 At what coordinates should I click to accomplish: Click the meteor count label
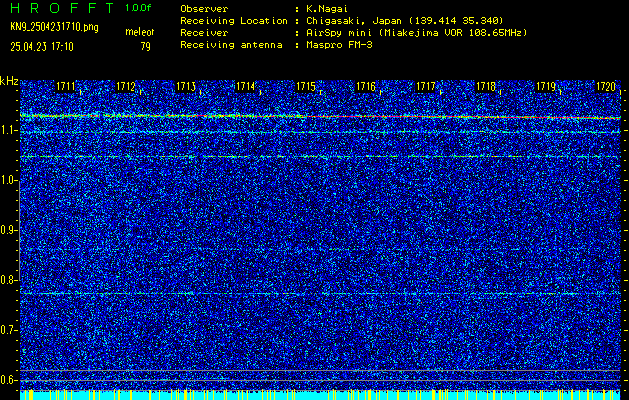140,32
